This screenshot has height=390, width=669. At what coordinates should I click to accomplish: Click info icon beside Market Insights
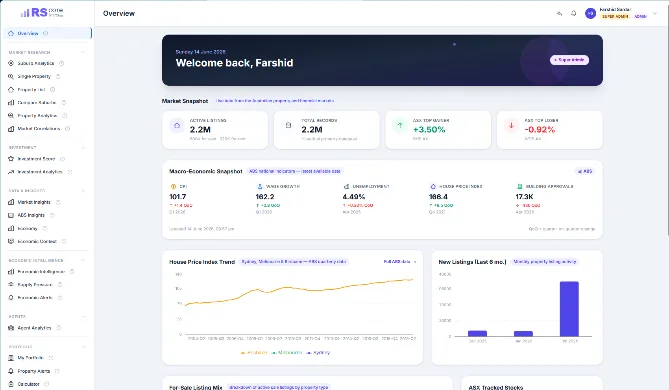pyautogui.click(x=58, y=202)
